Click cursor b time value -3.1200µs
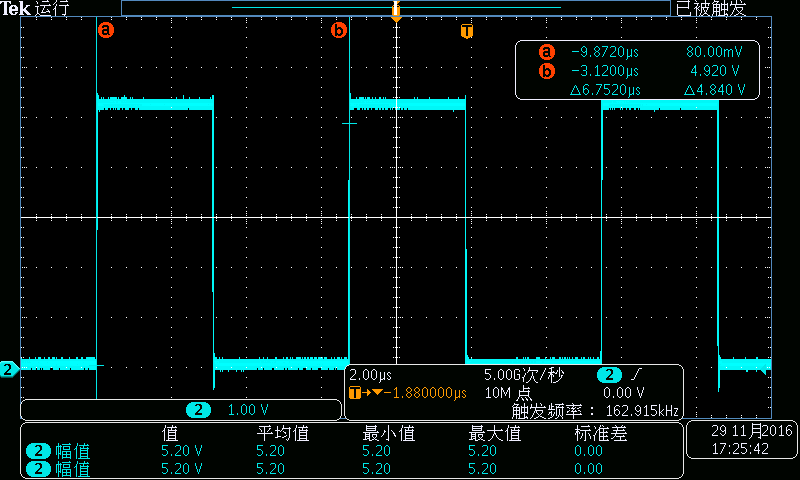 coord(605,71)
